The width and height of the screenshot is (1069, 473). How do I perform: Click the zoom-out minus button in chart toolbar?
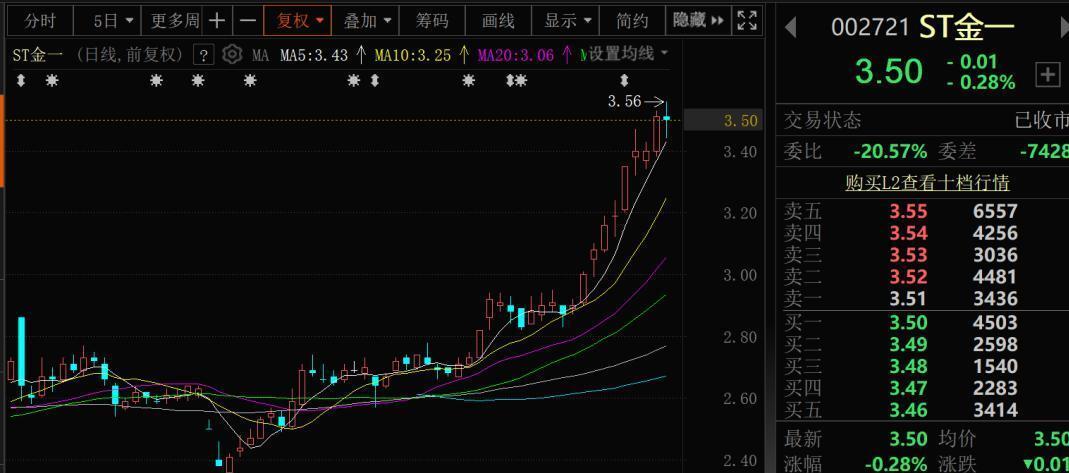pyautogui.click(x=248, y=20)
